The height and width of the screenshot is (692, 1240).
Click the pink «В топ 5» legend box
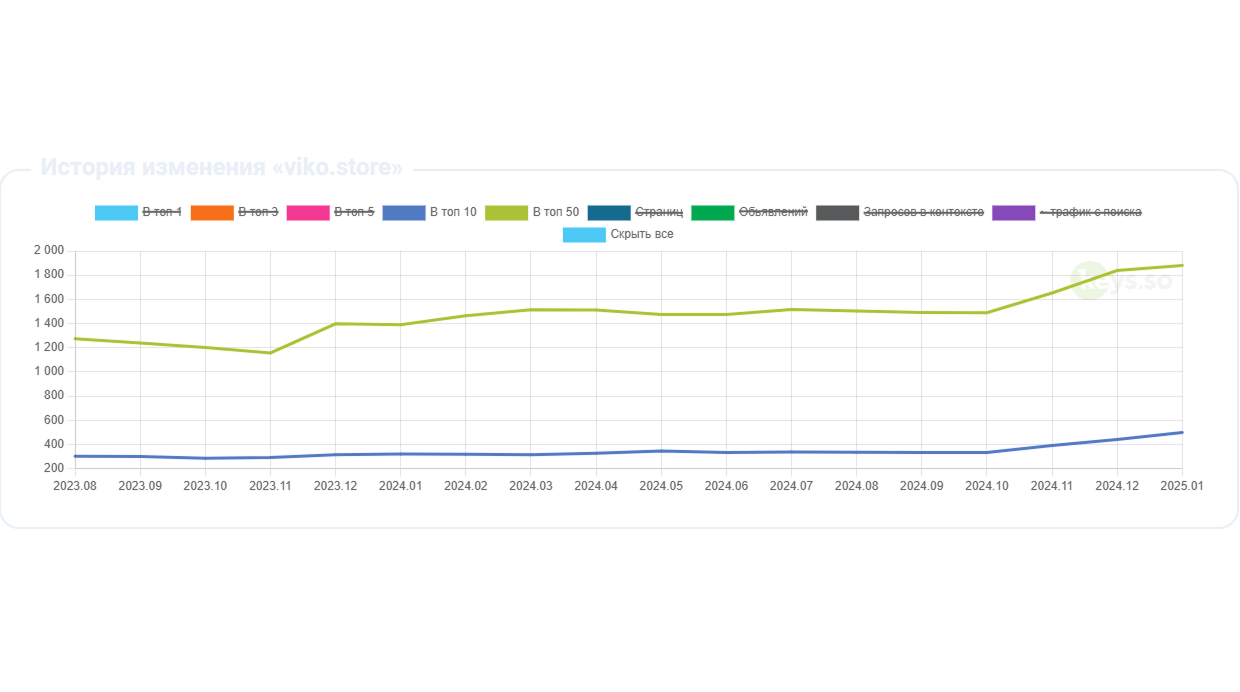tap(308, 212)
